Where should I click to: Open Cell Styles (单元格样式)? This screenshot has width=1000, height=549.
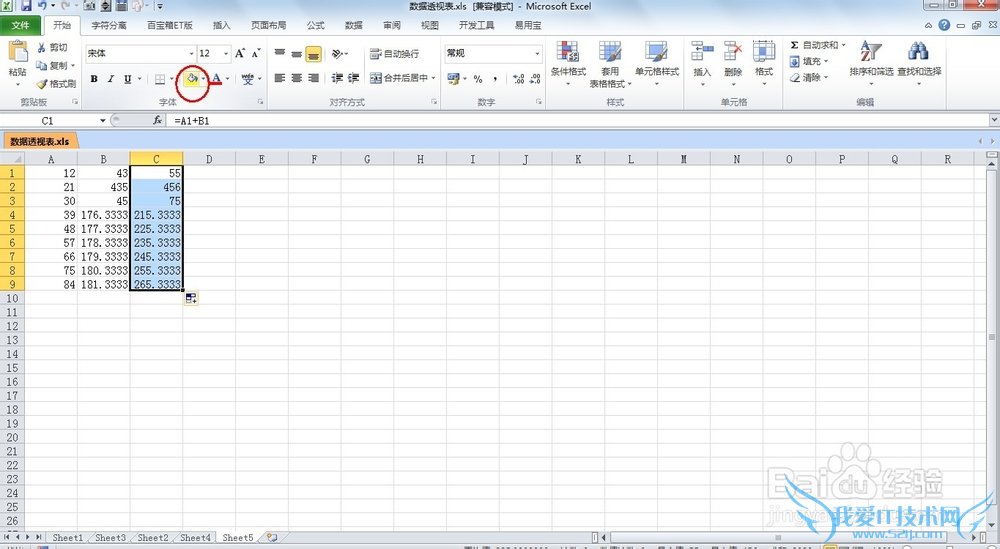656,64
